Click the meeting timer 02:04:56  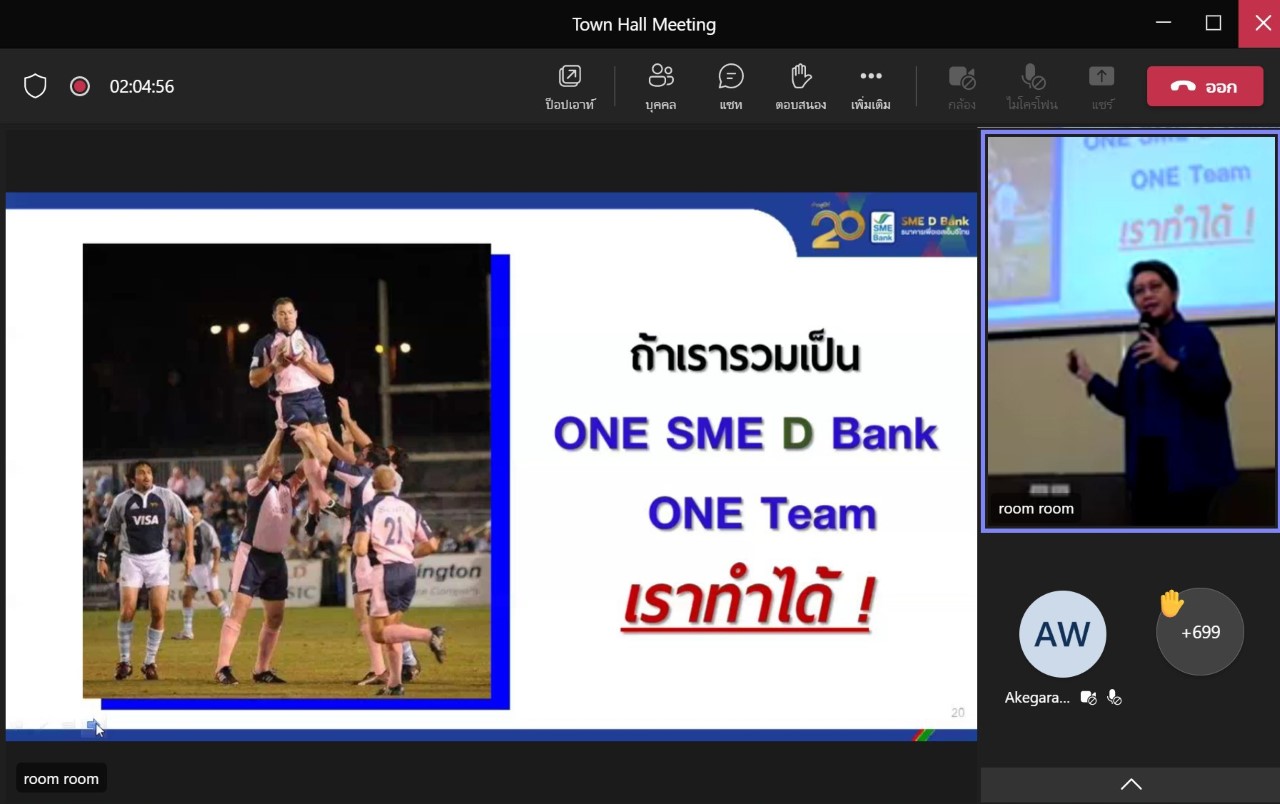coord(142,86)
